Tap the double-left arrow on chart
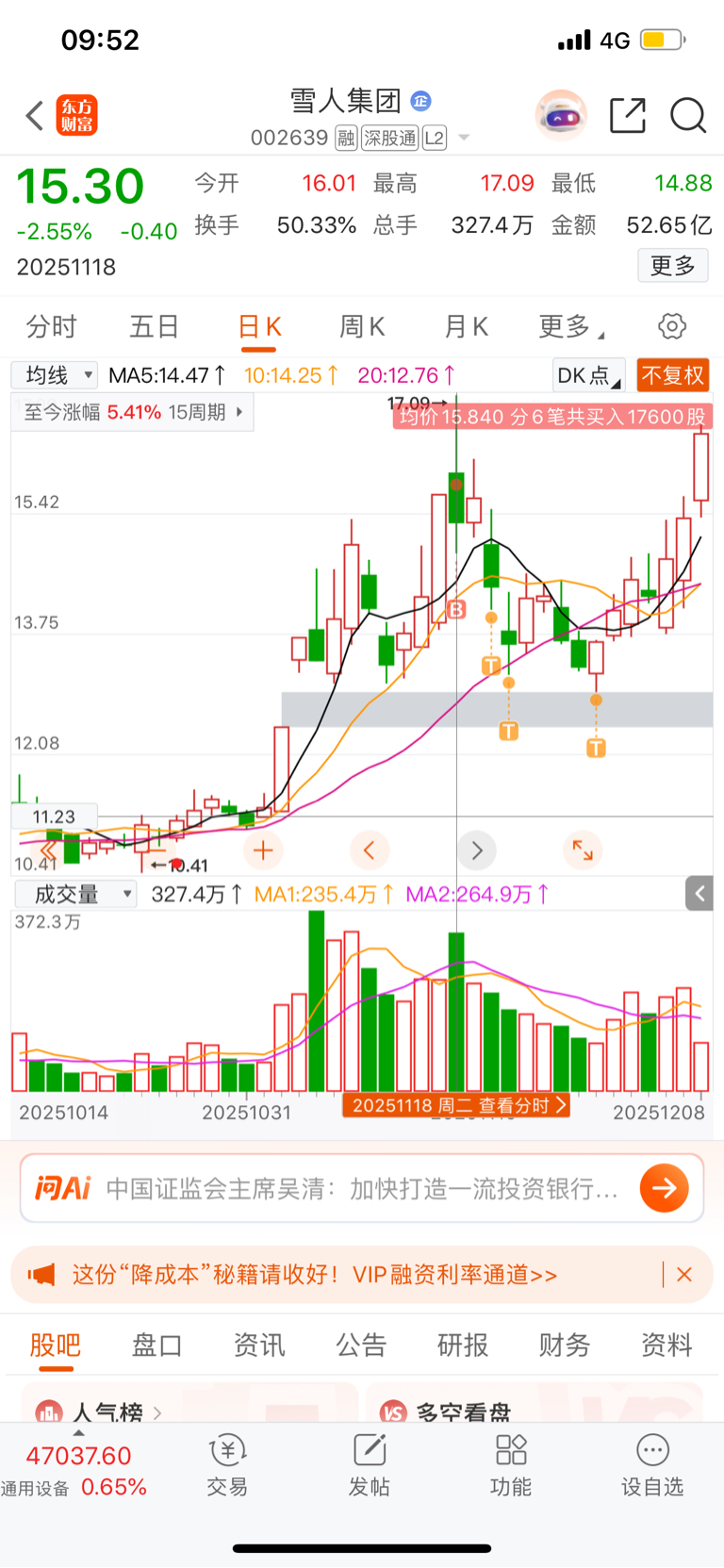The image size is (724, 1568). (x=48, y=850)
